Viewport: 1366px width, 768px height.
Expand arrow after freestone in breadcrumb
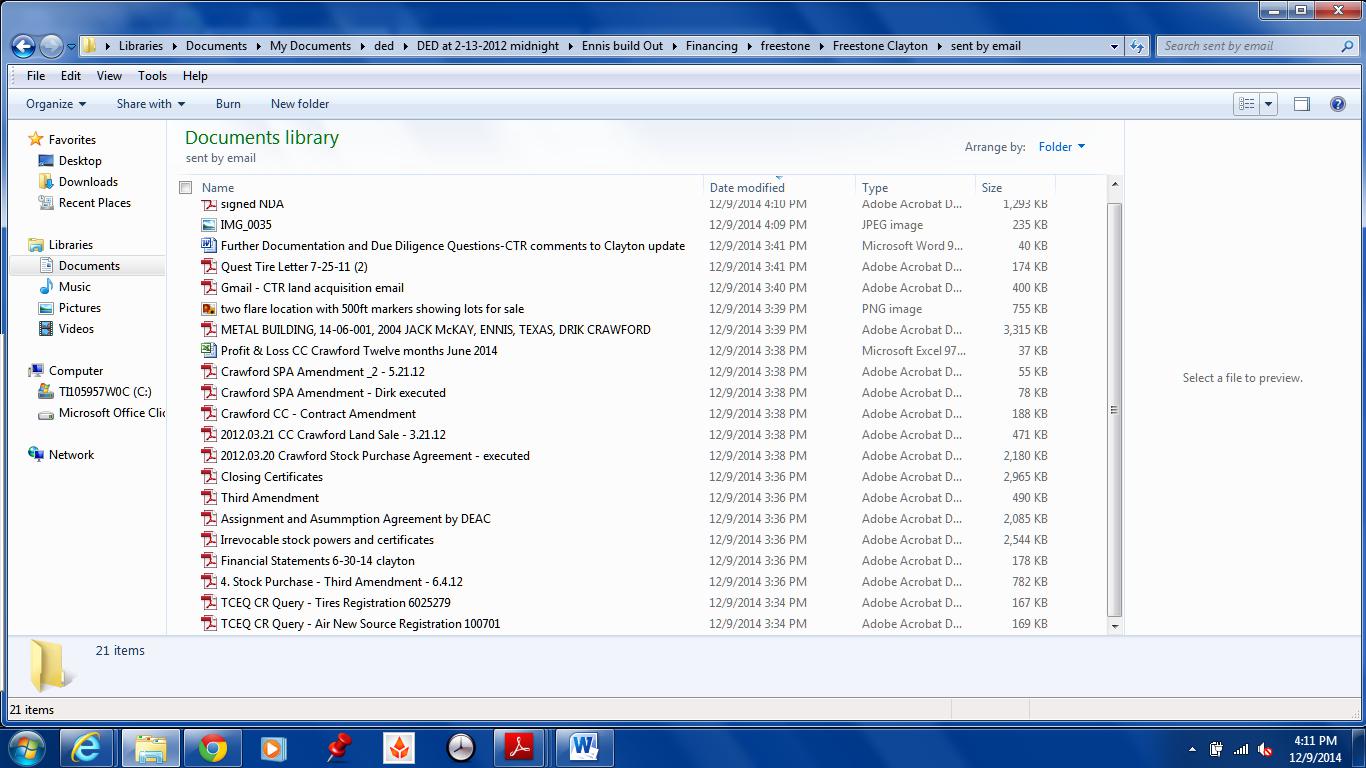click(x=821, y=46)
